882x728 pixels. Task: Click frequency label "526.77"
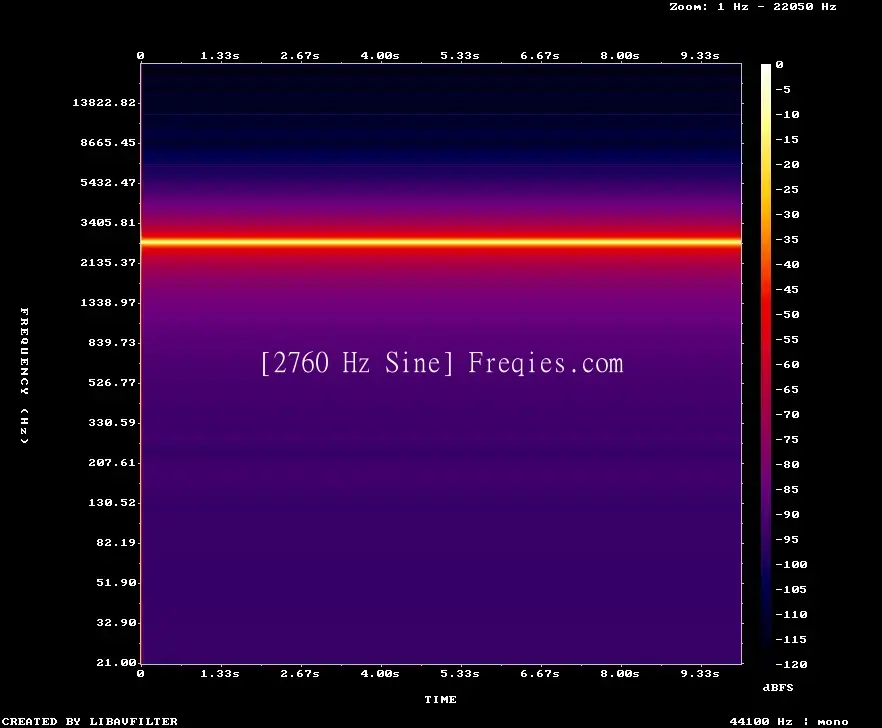tap(112, 383)
